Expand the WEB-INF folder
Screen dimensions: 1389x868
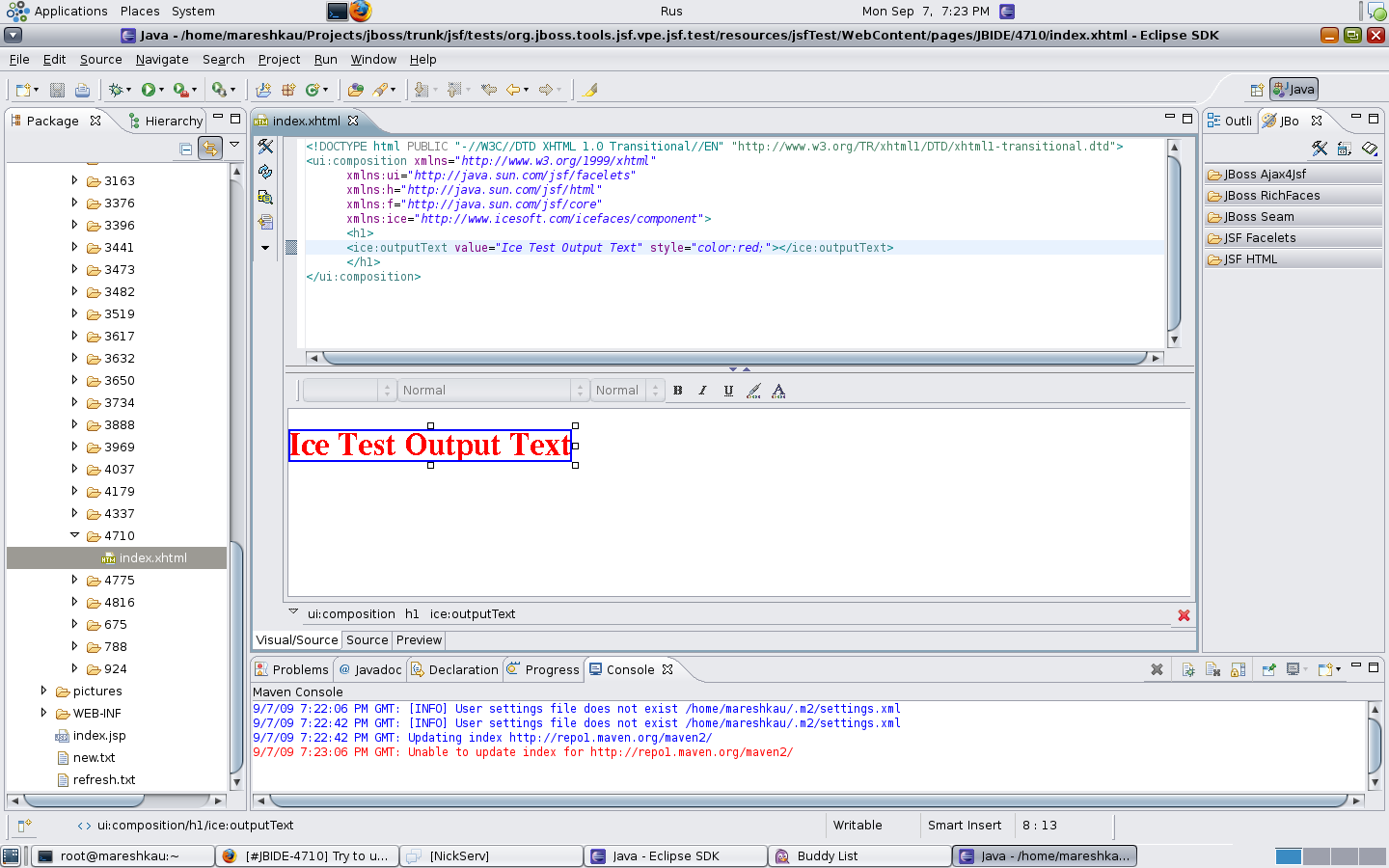pos(43,713)
